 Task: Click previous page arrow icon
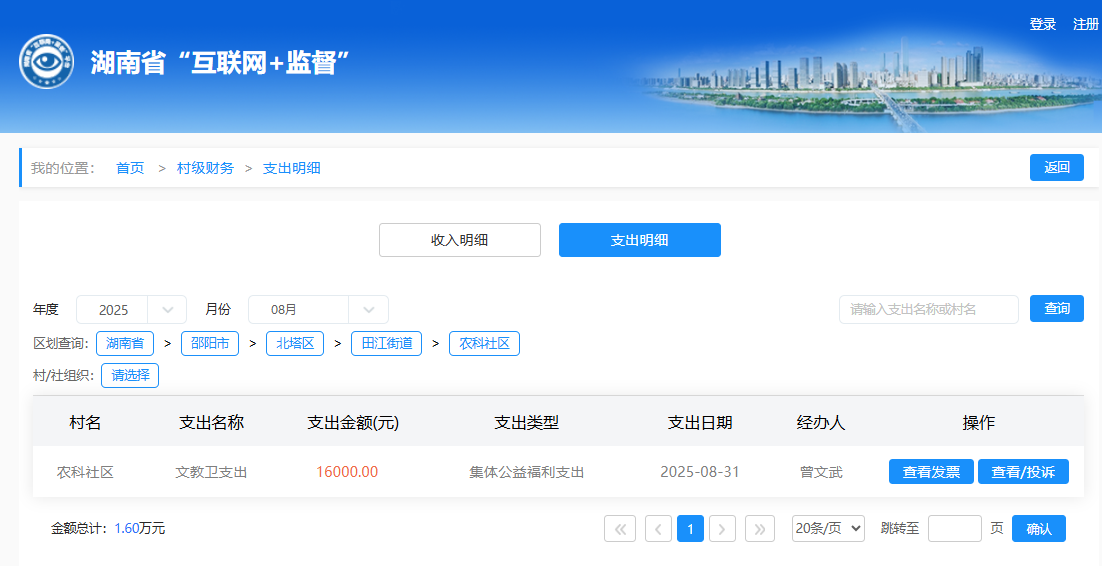click(658, 528)
